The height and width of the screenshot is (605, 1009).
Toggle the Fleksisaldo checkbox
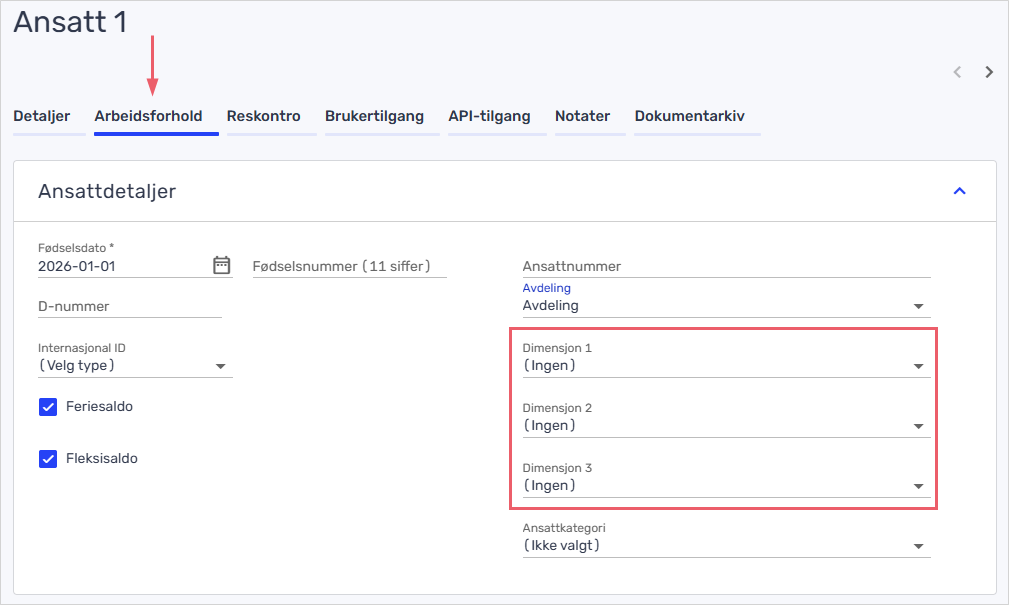(48, 459)
